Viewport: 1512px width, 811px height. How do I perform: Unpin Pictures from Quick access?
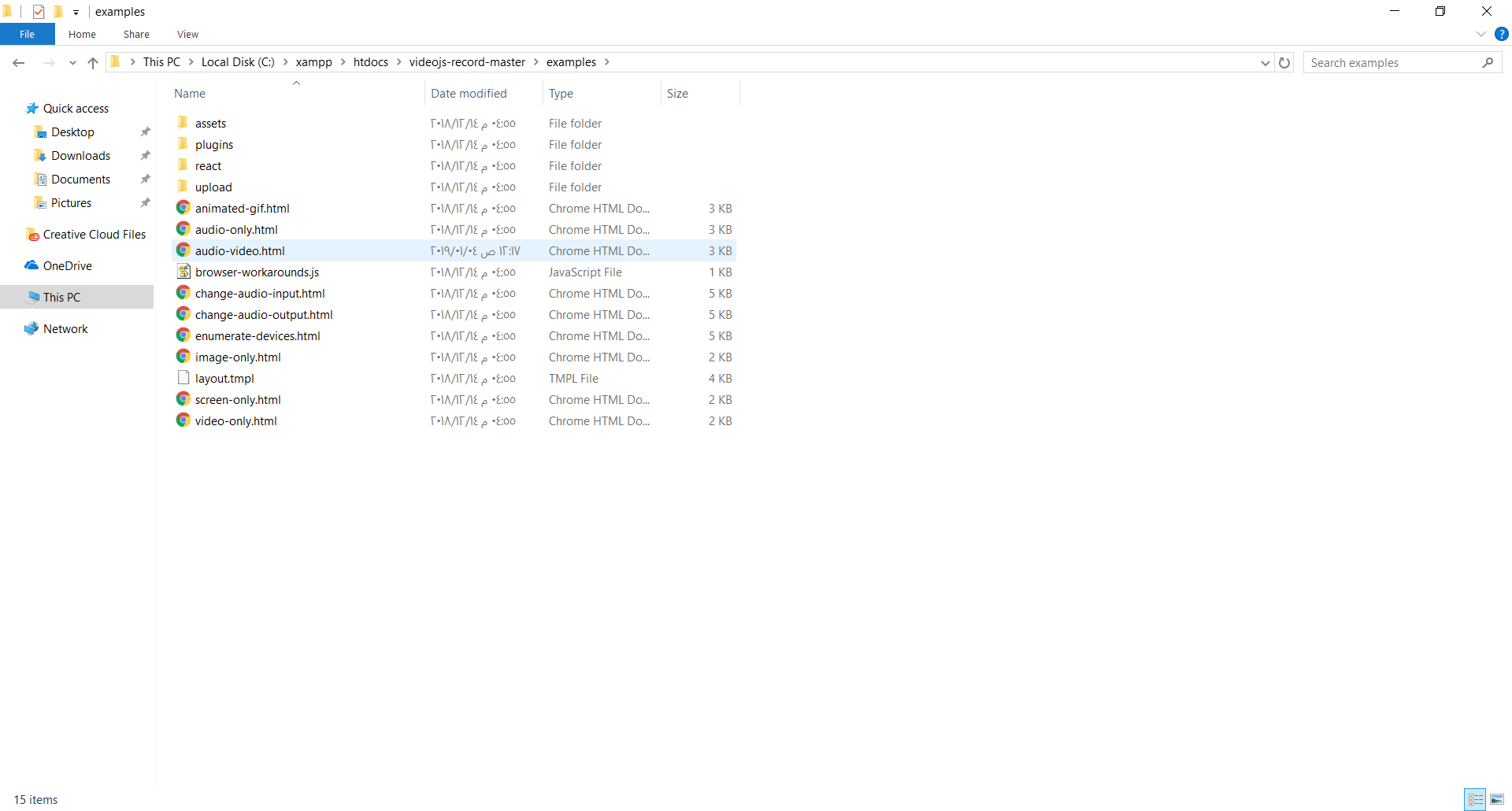click(145, 202)
